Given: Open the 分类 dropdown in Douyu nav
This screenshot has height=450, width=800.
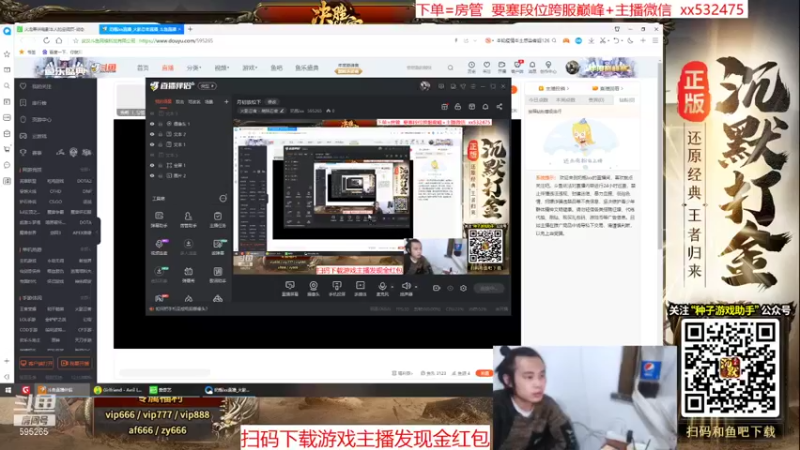Looking at the screenshot, I should (x=194, y=68).
